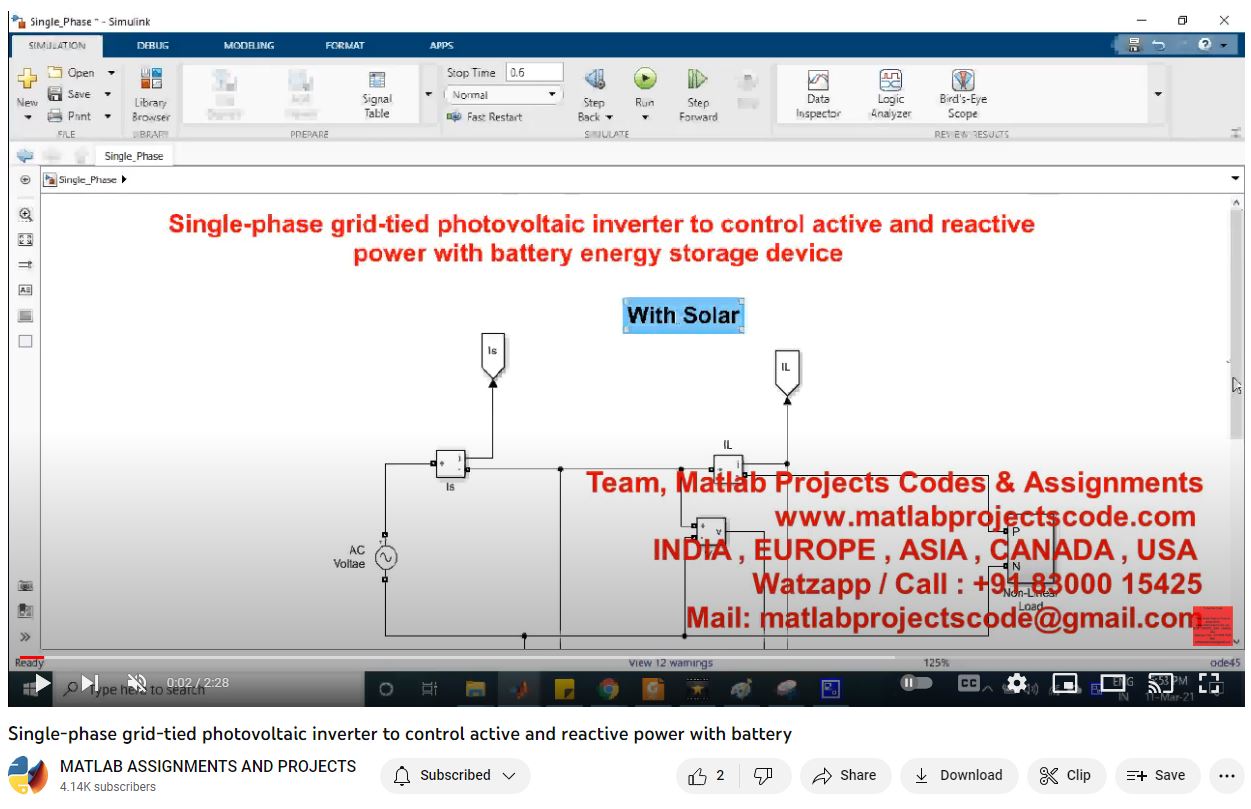Click the undo arrow in quick-access bar
The image size is (1251, 809).
[x=1158, y=45]
